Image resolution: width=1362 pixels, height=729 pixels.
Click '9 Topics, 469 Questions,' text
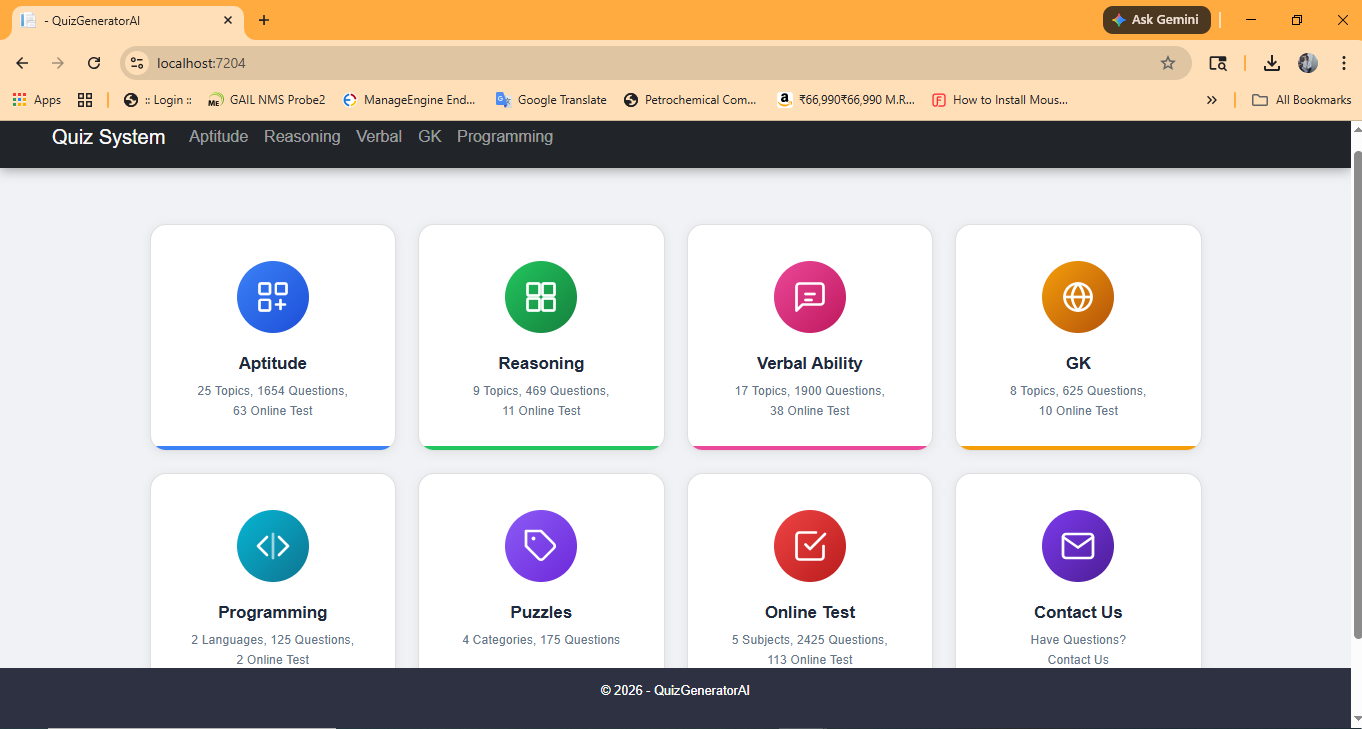coord(541,391)
